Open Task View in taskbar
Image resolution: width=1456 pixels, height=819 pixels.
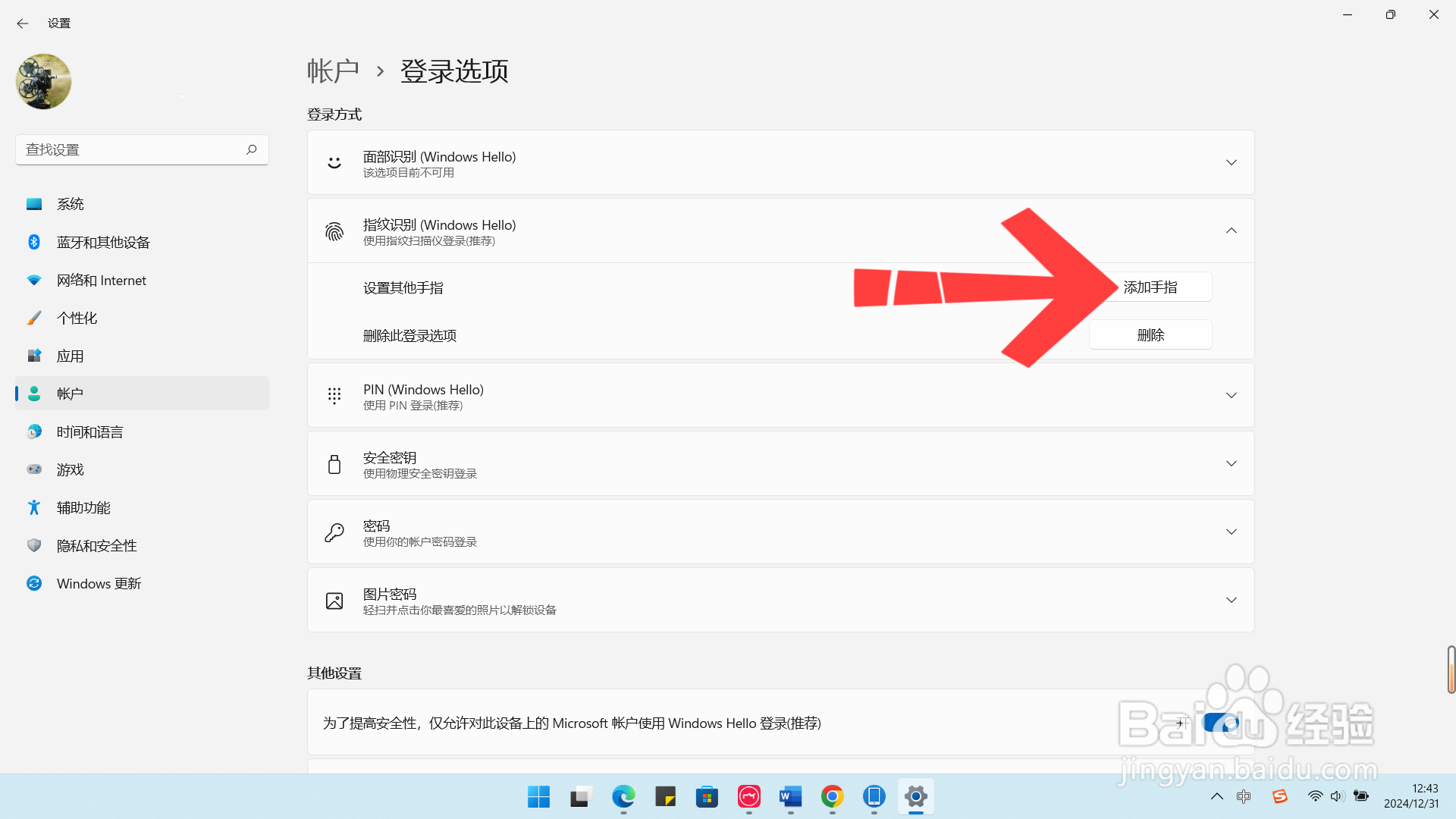pos(580,796)
